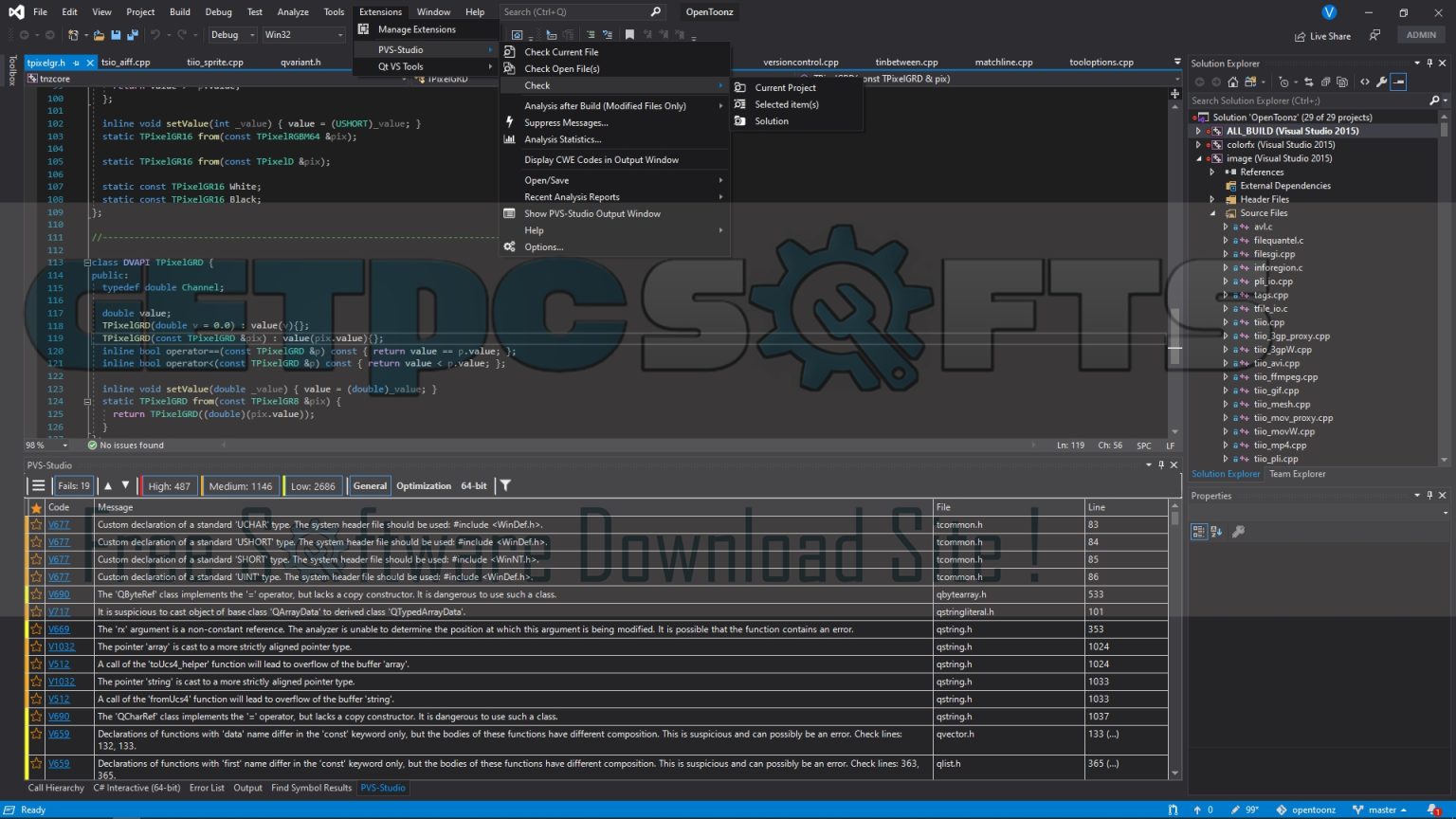The image size is (1456, 819).
Task: Click the Search Solution Explorer field
Action: (x=1309, y=100)
